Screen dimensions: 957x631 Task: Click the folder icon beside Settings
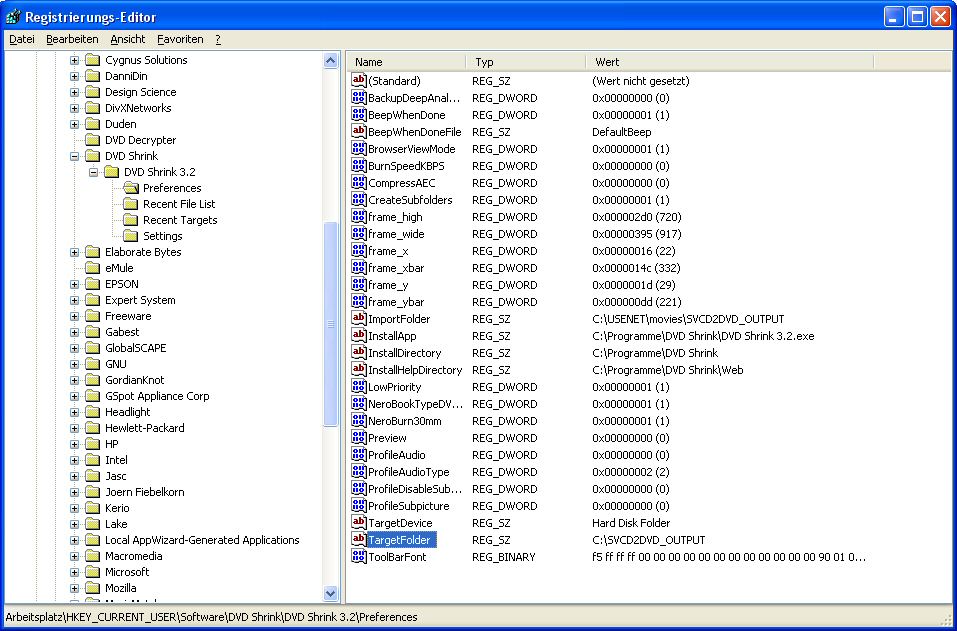click(131, 236)
